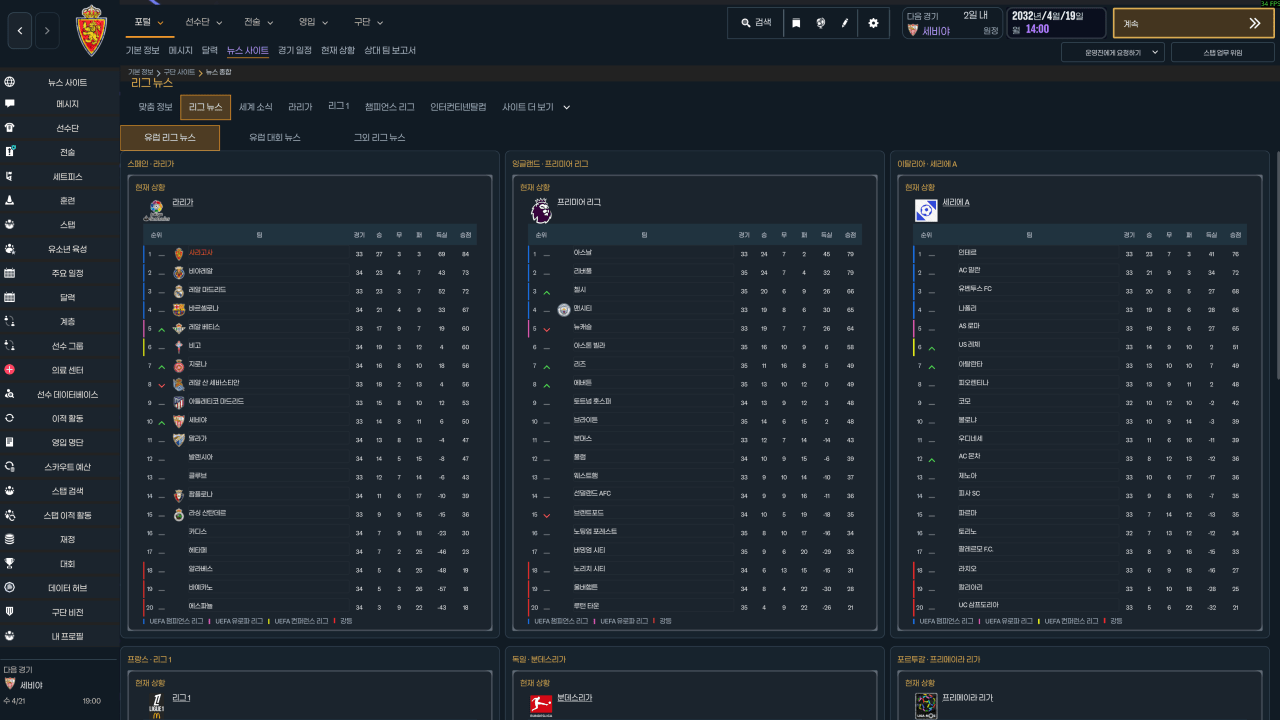This screenshot has width=1280, height=720.
Task: Select the 맞춤 정보 tab
Action: [x=155, y=107]
